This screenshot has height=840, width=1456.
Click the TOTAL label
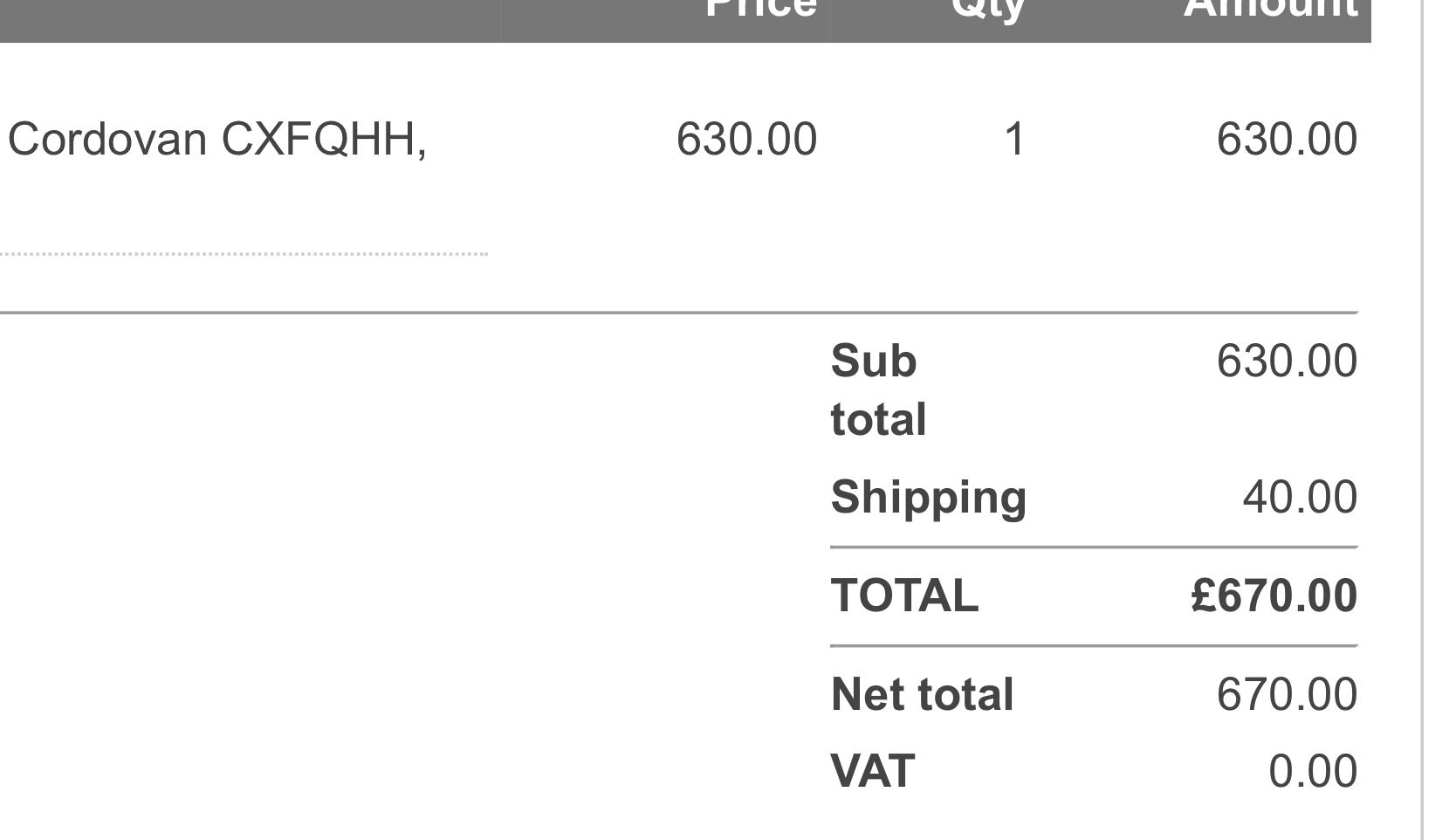pyautogui.click(x=904, y=596)
